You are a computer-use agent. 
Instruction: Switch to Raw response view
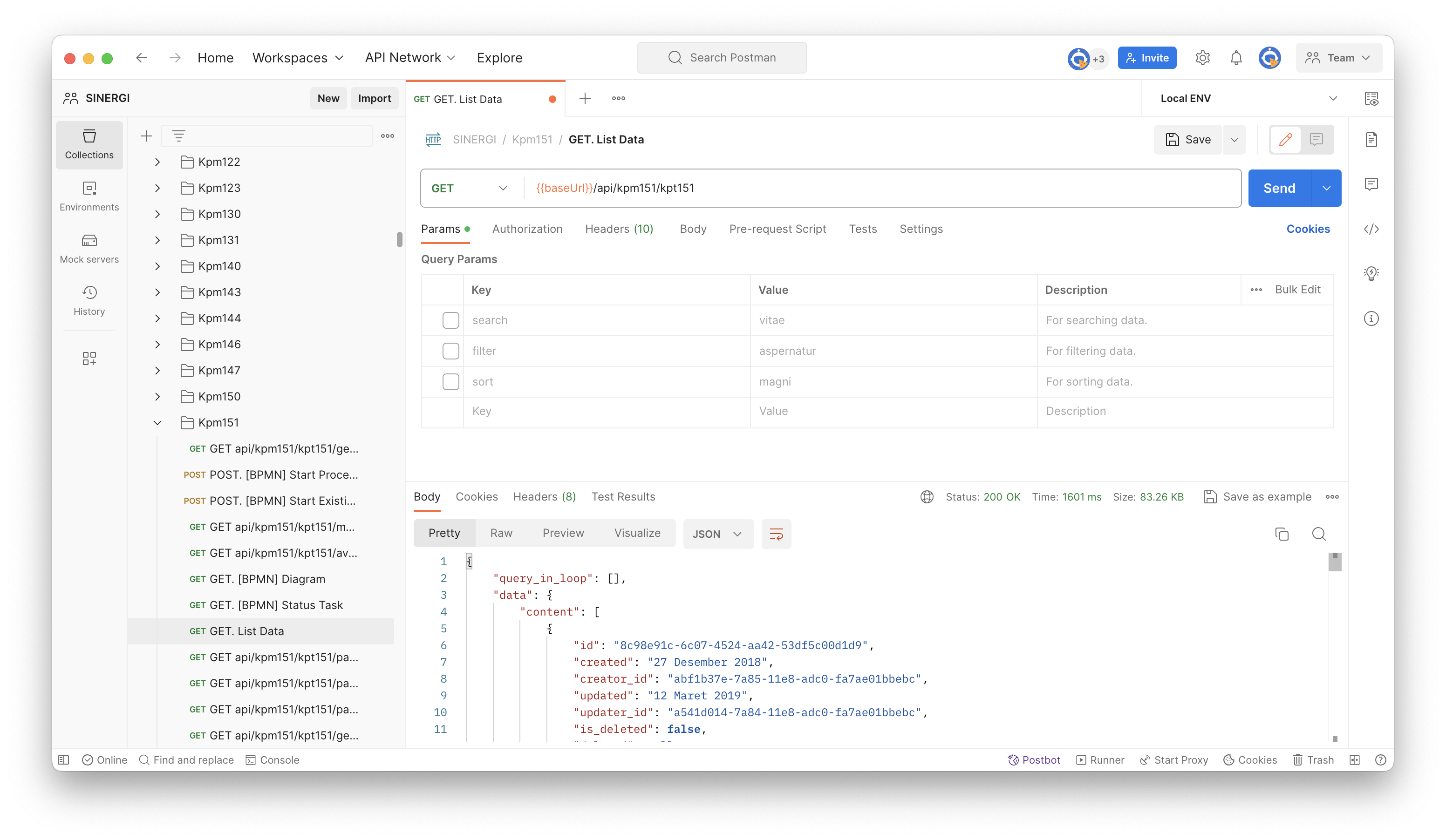click(501, 533)
